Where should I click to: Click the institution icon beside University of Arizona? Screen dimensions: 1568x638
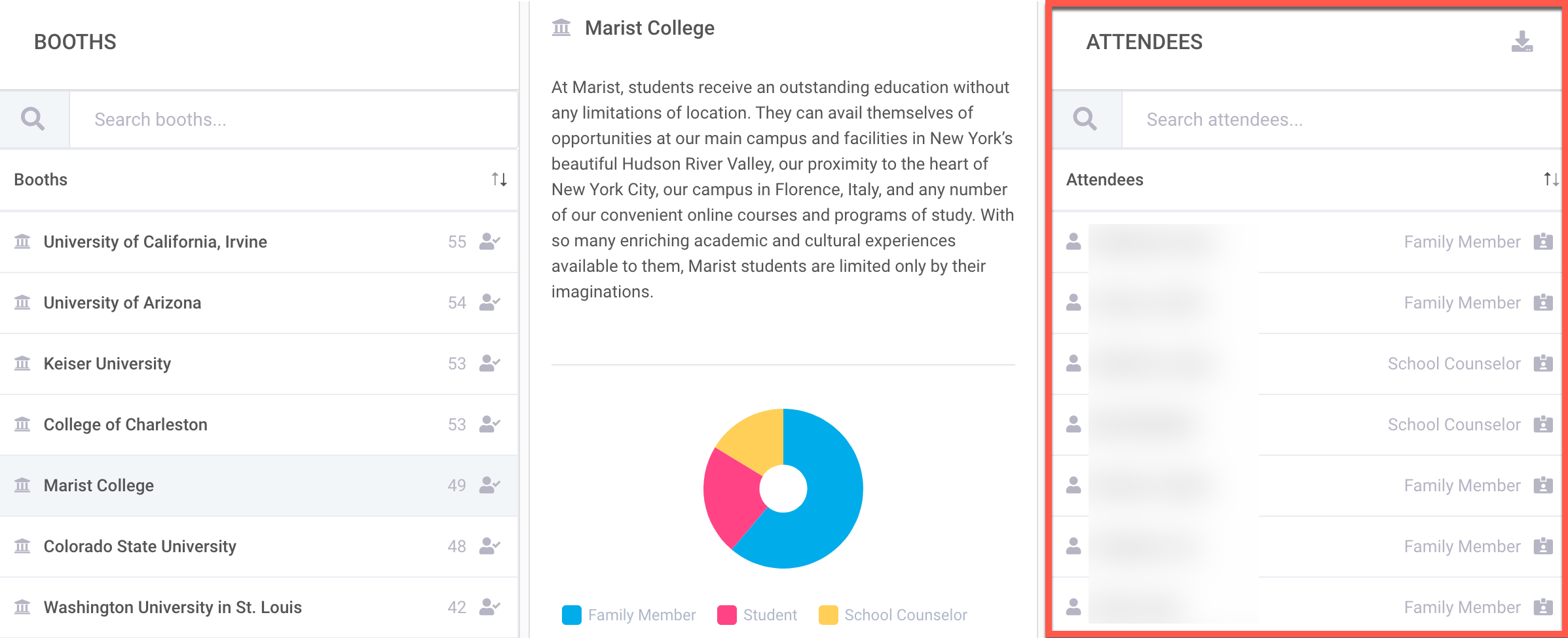tap(22, 303)
